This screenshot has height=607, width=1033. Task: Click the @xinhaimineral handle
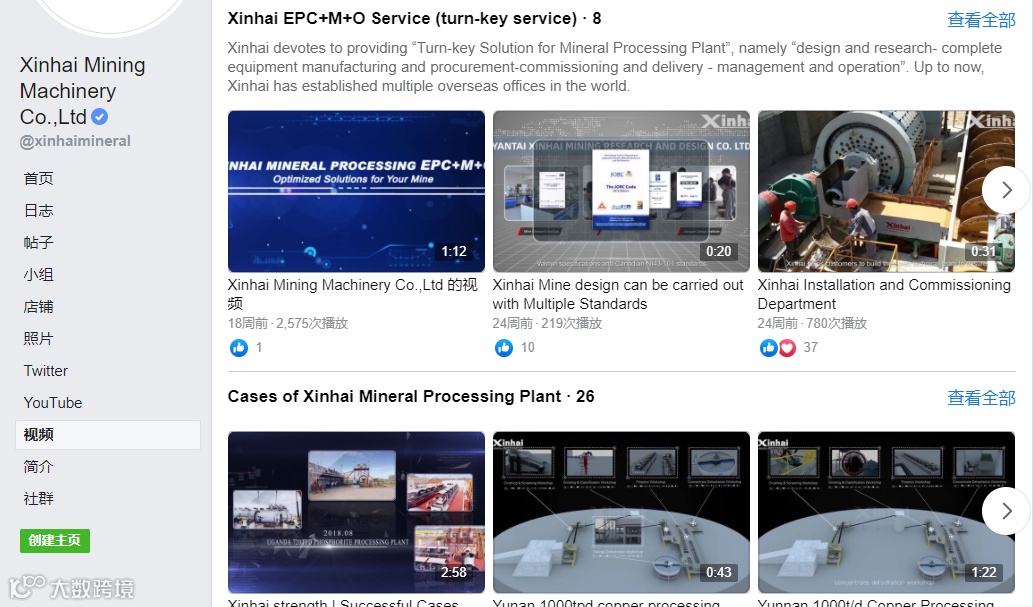point(75,141)
